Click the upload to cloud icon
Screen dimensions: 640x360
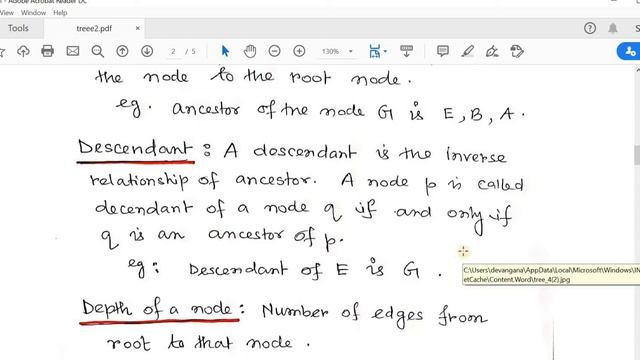coord(23,51)
